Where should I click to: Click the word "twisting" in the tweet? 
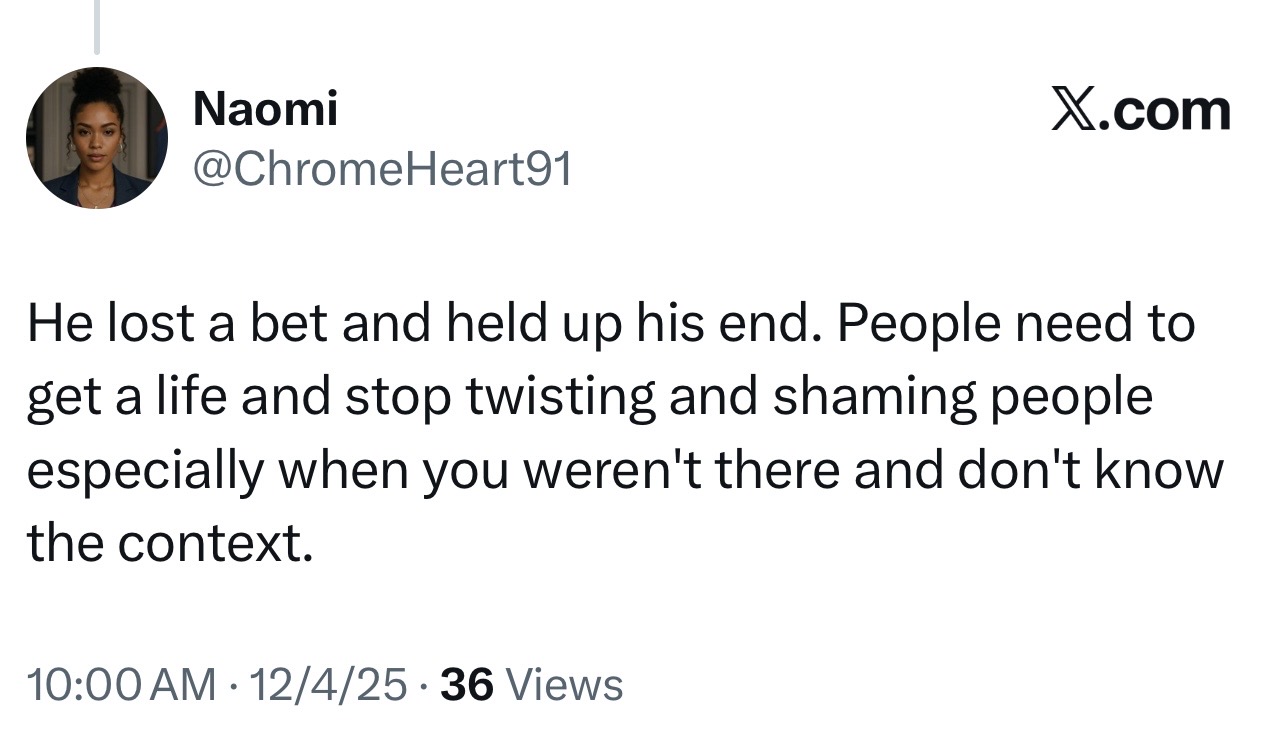tap(558, 397)
